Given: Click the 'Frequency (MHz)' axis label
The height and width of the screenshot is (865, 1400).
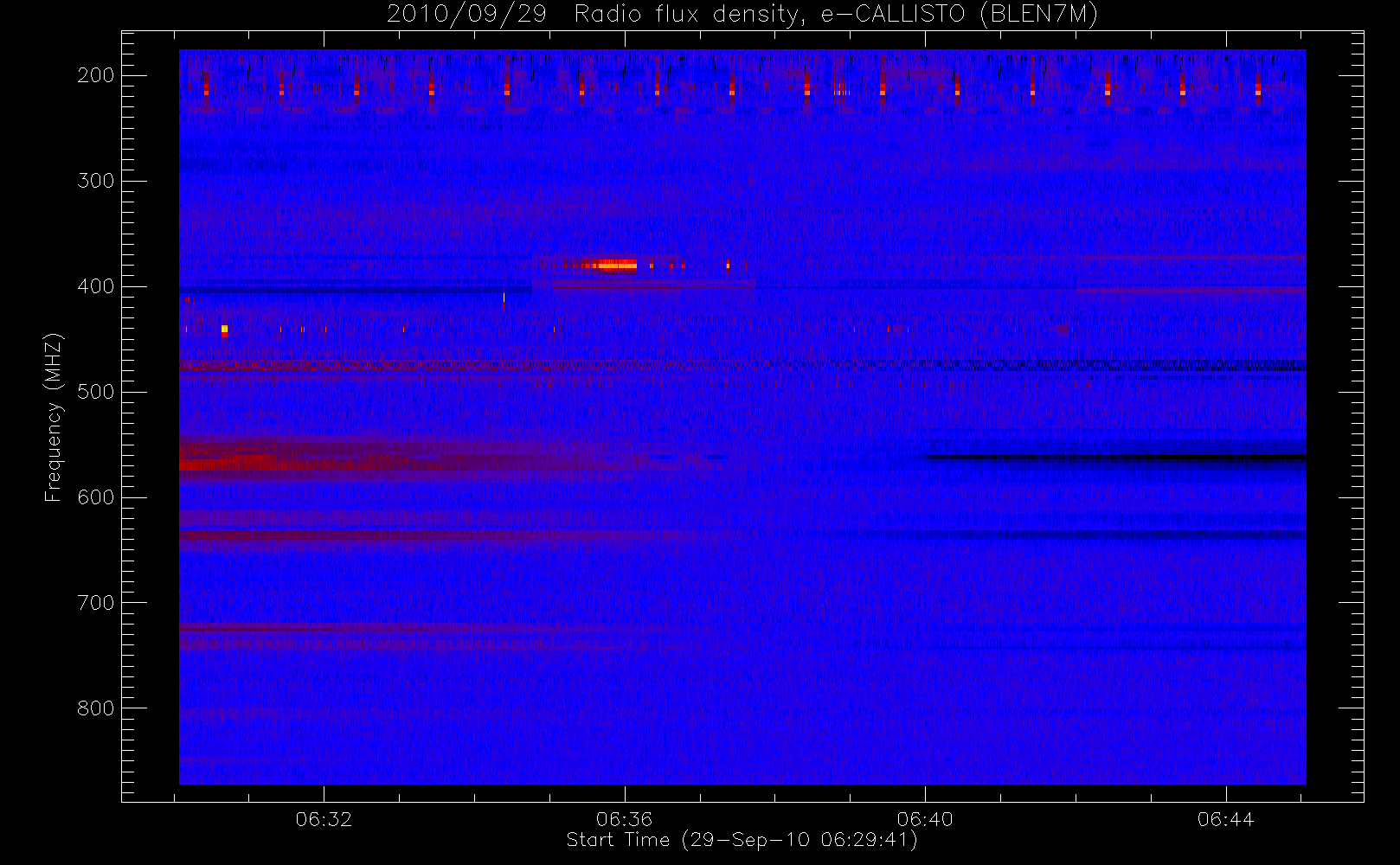Looking at the screenshot, I should (x=54, y=418).
